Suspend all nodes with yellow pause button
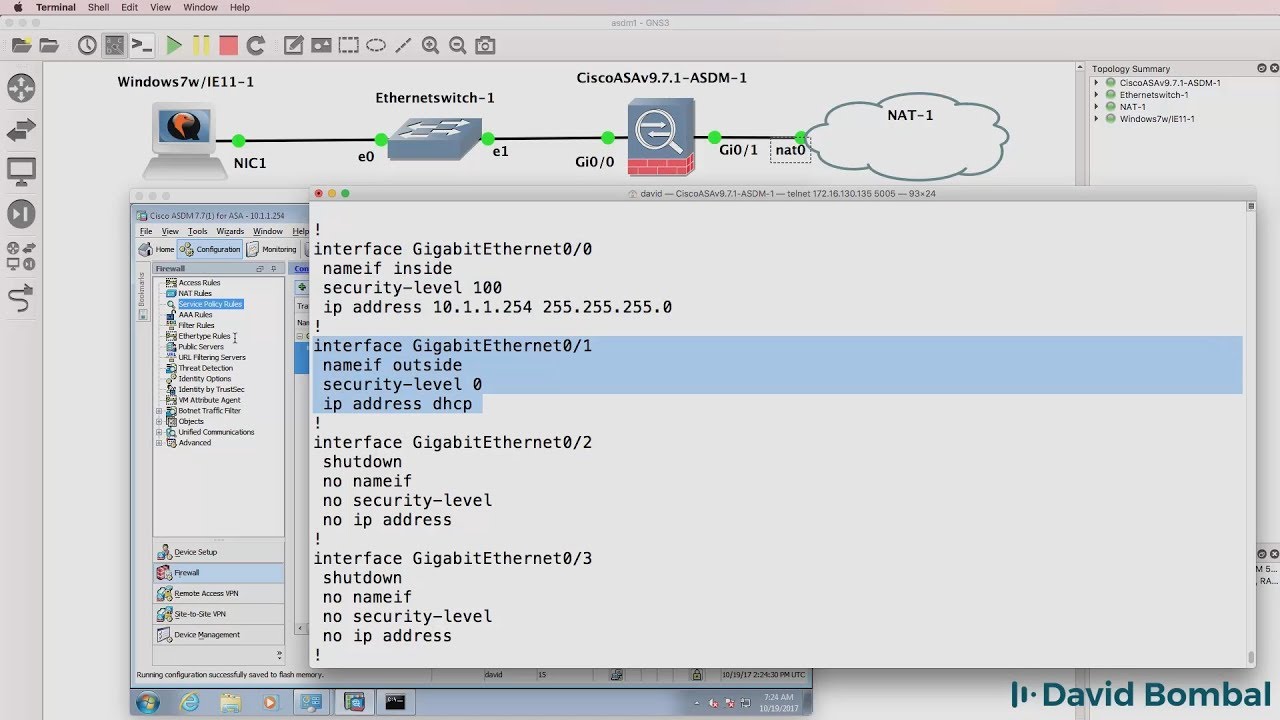Viewport: 1280px width, 720px height. (x=201, y=45)
